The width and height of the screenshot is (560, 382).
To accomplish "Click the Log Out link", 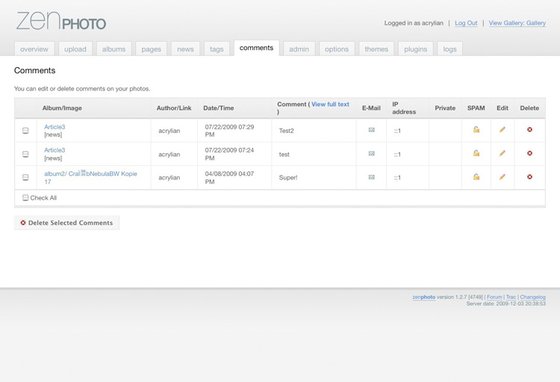I will click(x=466, y=23).
